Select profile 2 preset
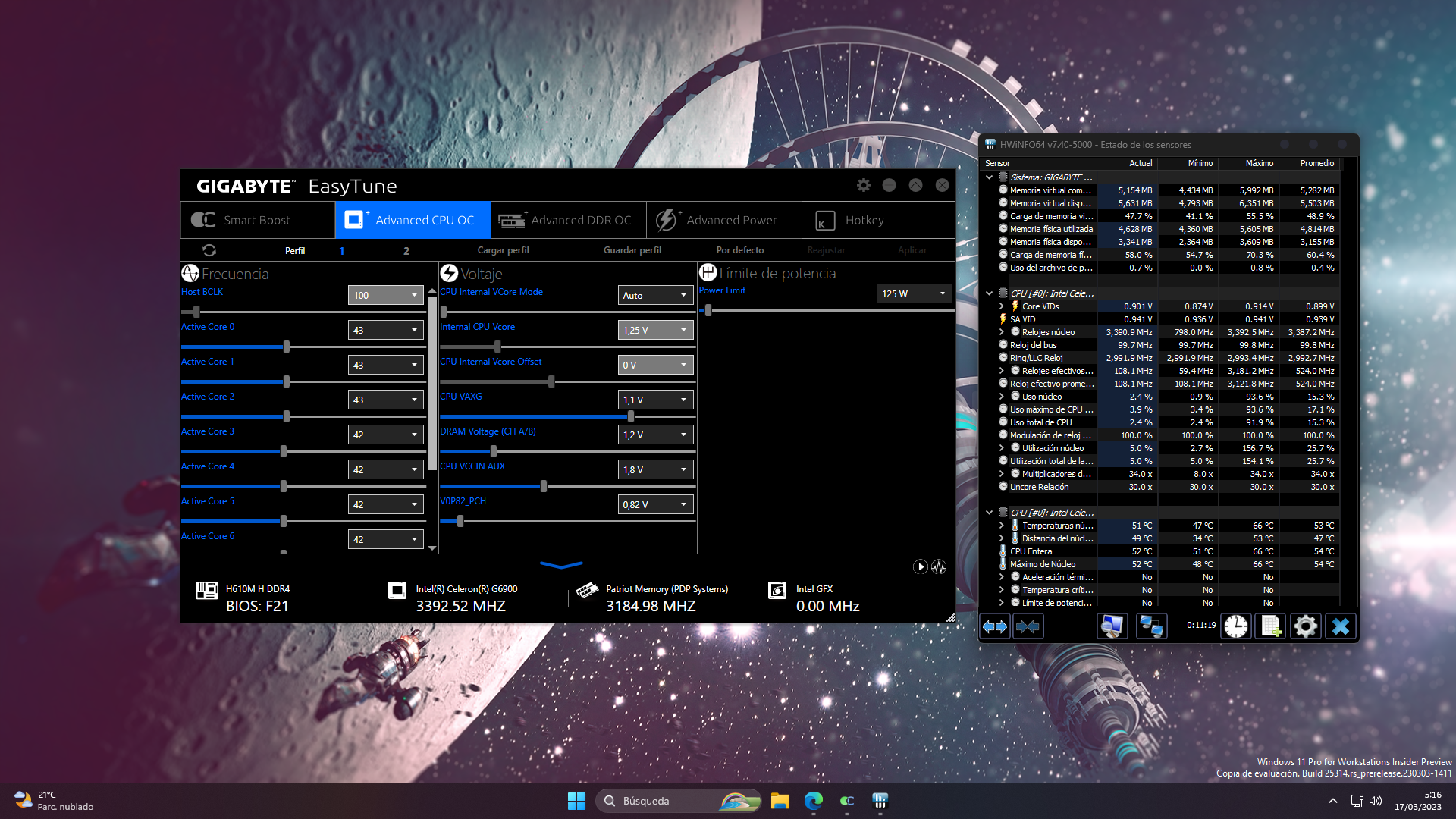 [x=406, y=250]
